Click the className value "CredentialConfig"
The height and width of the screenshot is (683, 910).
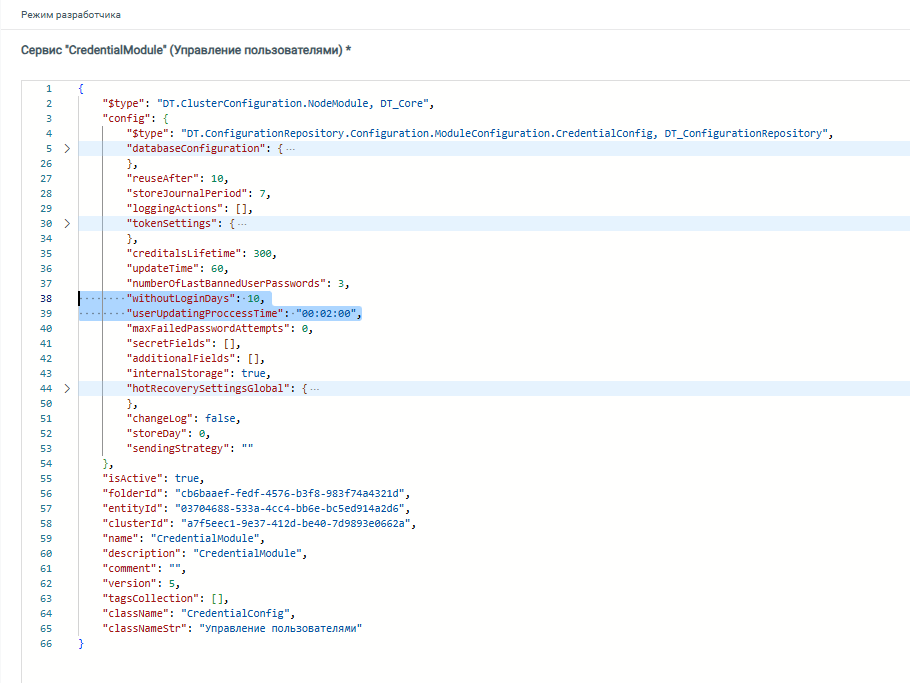[235, 613]
